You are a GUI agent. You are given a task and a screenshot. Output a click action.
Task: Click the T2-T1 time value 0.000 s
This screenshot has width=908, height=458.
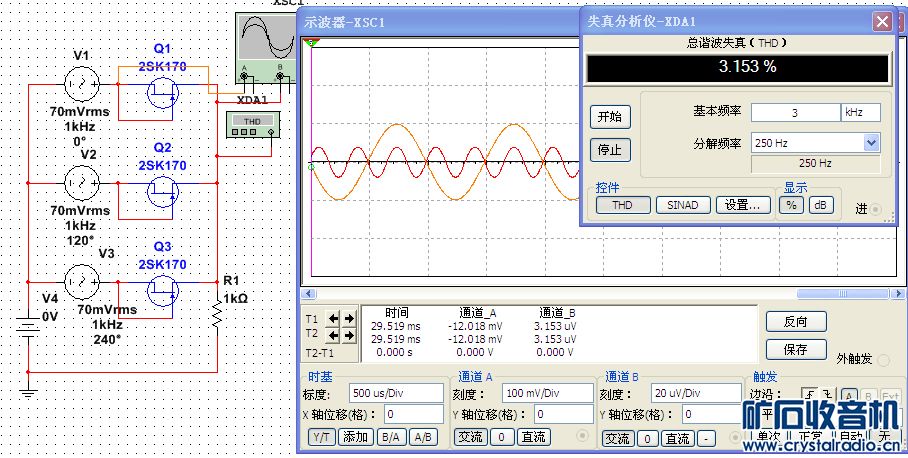[x=393, y=352]
